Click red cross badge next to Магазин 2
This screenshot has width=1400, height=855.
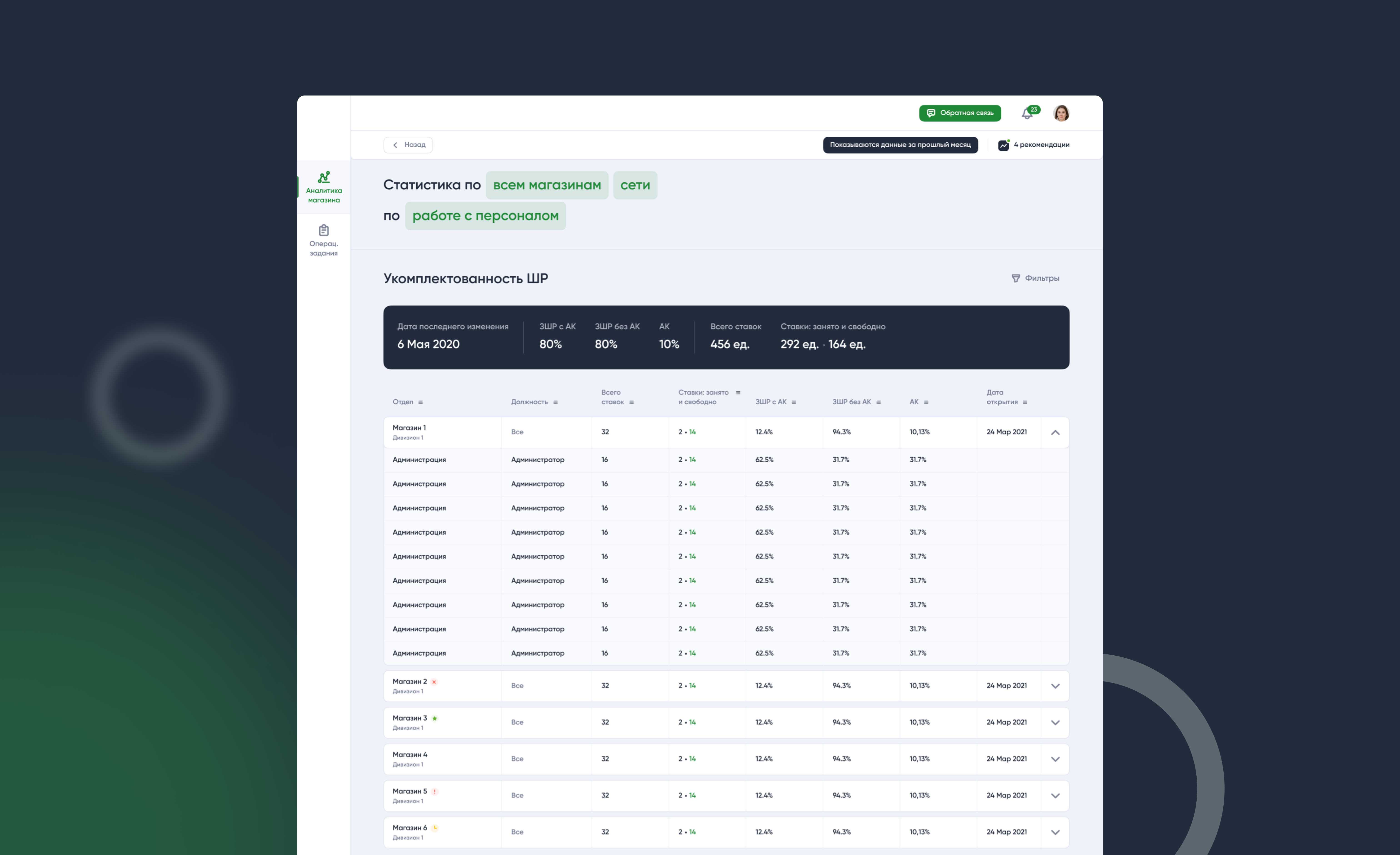coord(434,682)
